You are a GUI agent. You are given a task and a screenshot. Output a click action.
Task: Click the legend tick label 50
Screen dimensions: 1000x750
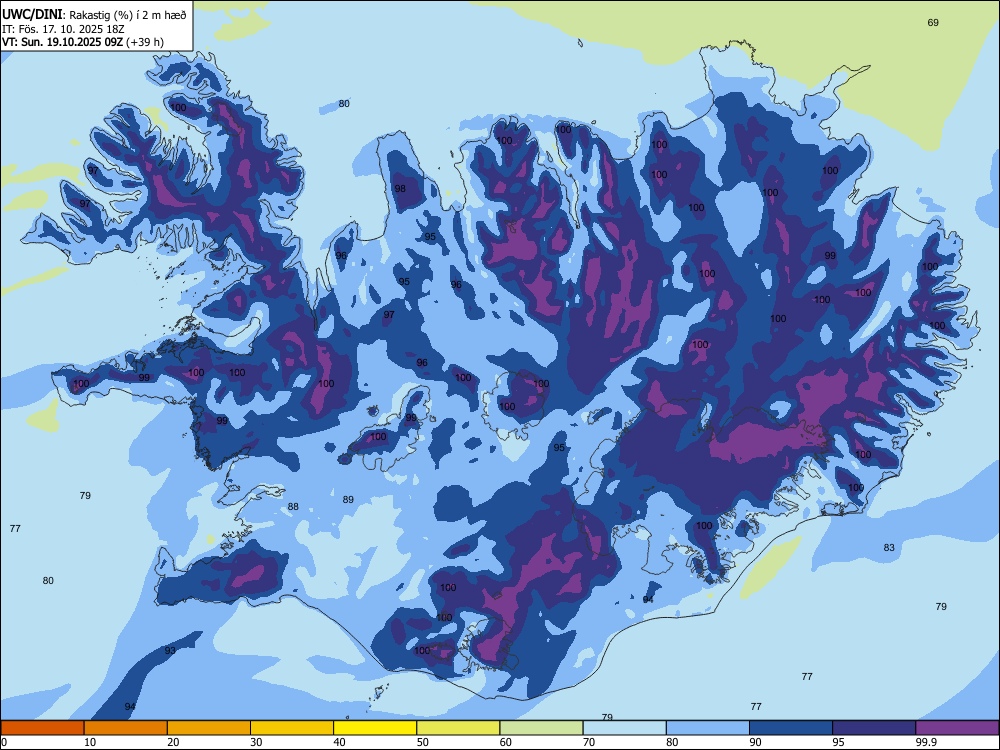click(x=423, y=742)
